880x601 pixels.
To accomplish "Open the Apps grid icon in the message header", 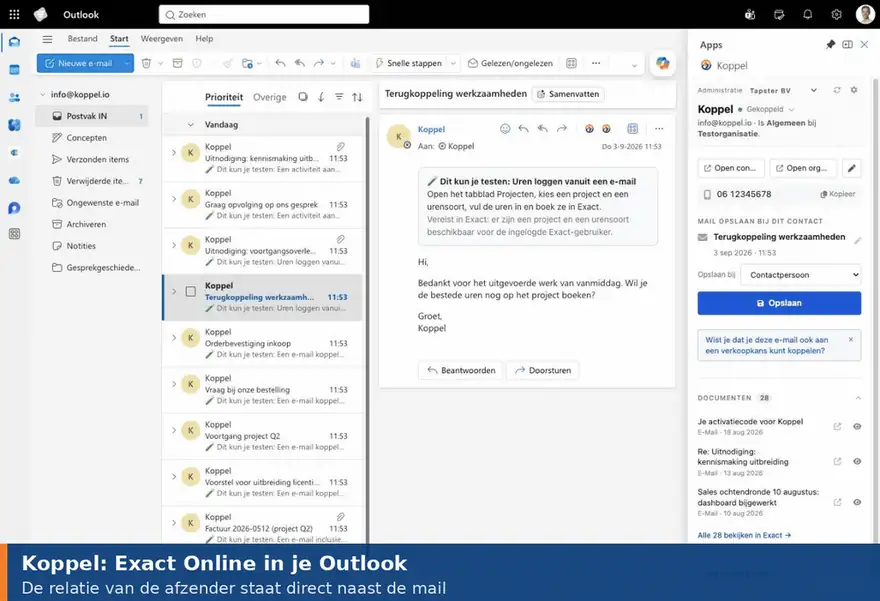I will 632,129.
